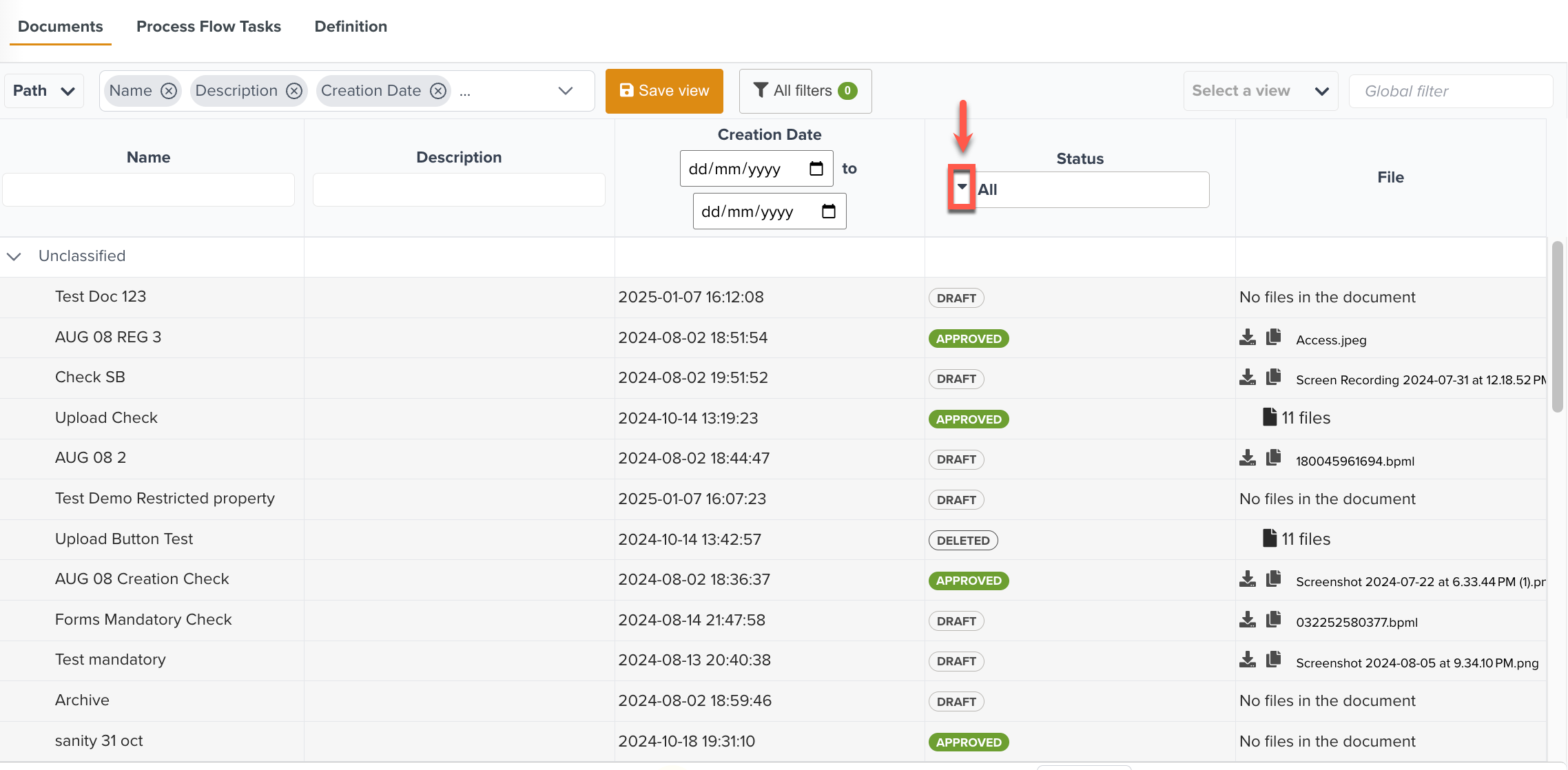Collapse the Unclassified group
This screenshot has width=1568, height=770.
click(14, 256)
